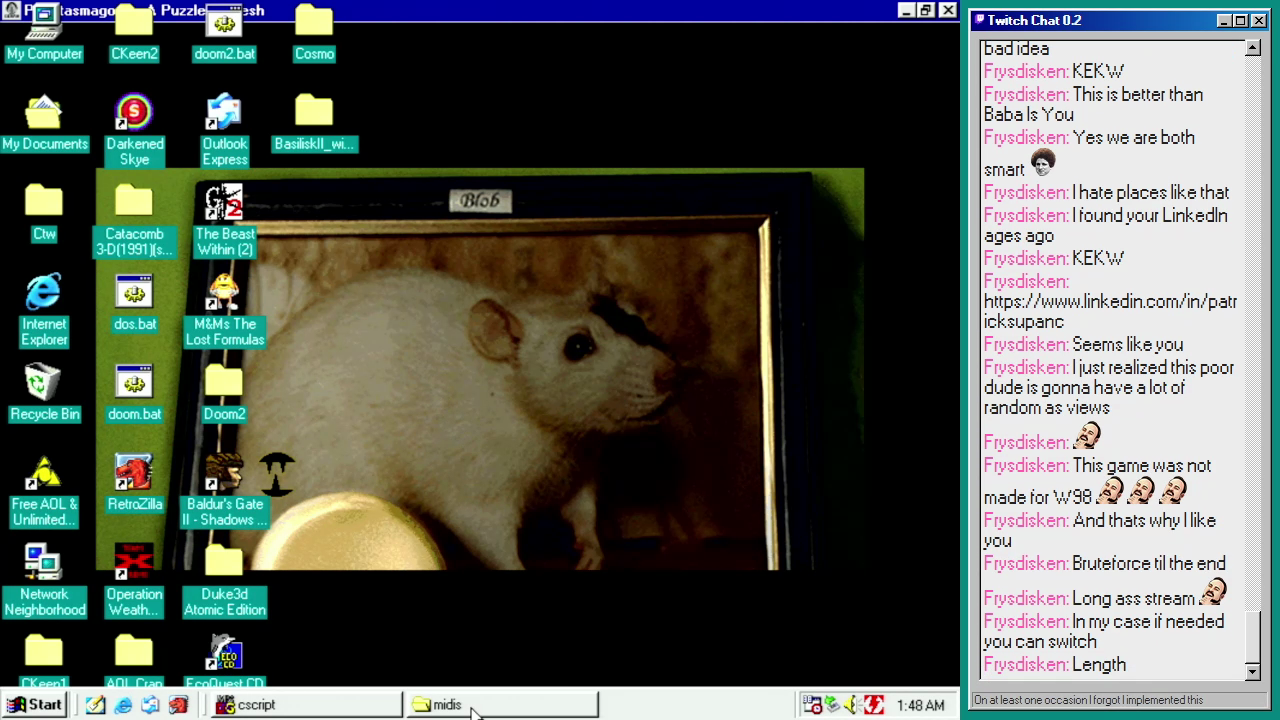Viewport: 1280px width, 720px height.
Task: Select the doom.bat file icon
Action: point(134,393)
